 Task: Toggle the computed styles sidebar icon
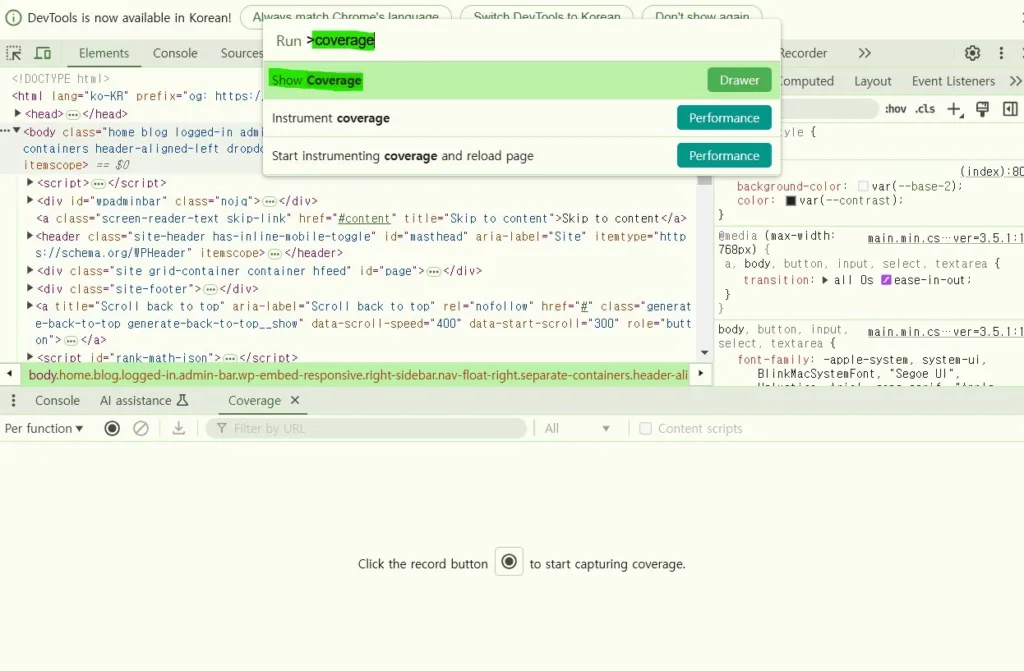(x=1010, y=109)
